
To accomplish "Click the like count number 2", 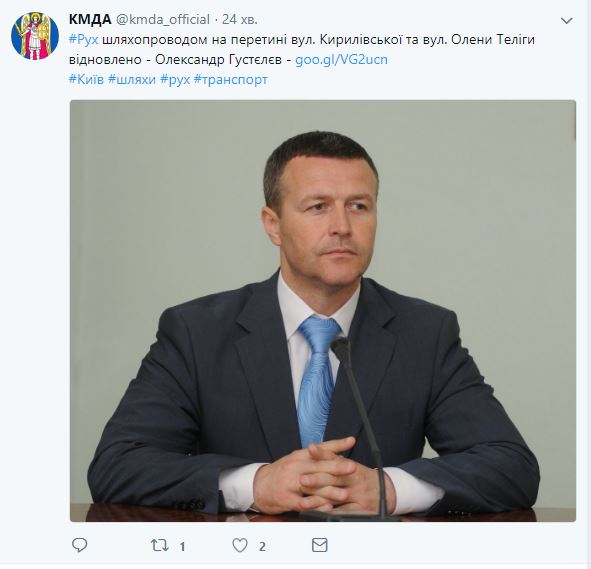I will coord(262,546).
